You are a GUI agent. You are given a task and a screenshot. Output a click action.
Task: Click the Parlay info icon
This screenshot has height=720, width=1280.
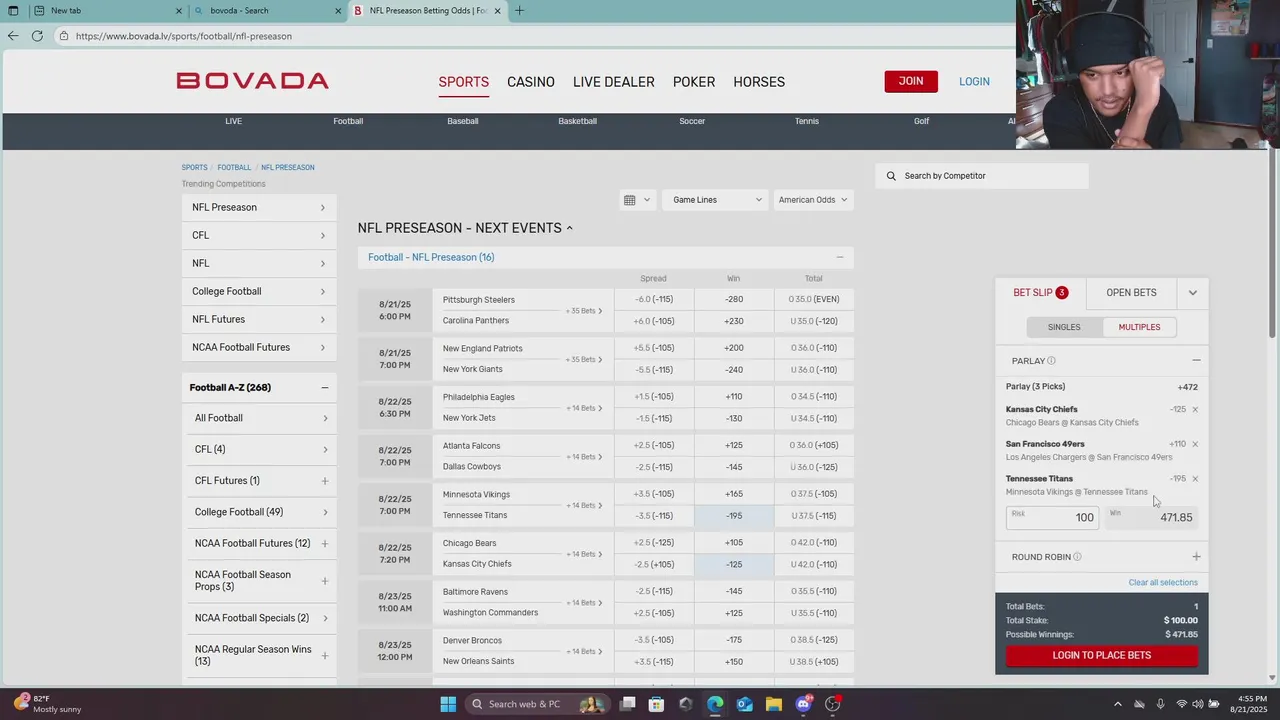click(x=1051, y=361)
